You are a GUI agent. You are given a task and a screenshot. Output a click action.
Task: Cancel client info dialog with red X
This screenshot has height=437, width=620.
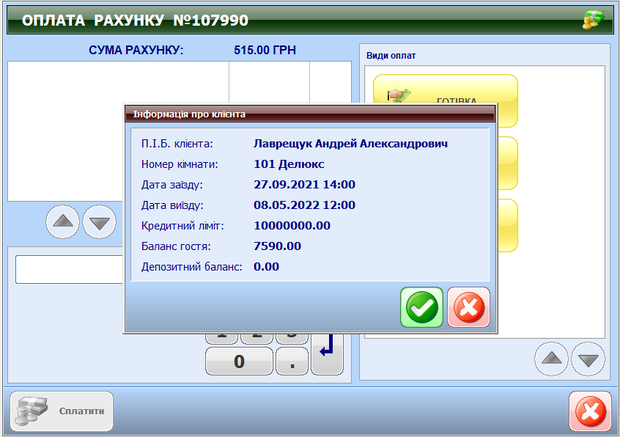point(469,307)
